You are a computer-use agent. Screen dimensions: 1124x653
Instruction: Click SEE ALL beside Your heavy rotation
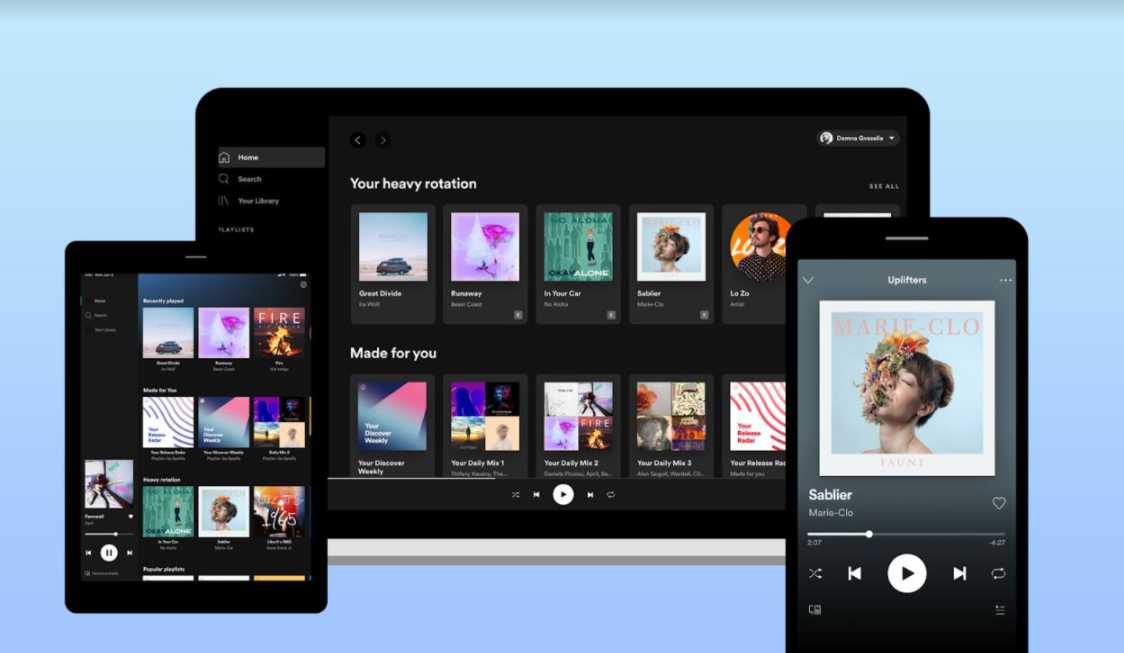[884, 186]
